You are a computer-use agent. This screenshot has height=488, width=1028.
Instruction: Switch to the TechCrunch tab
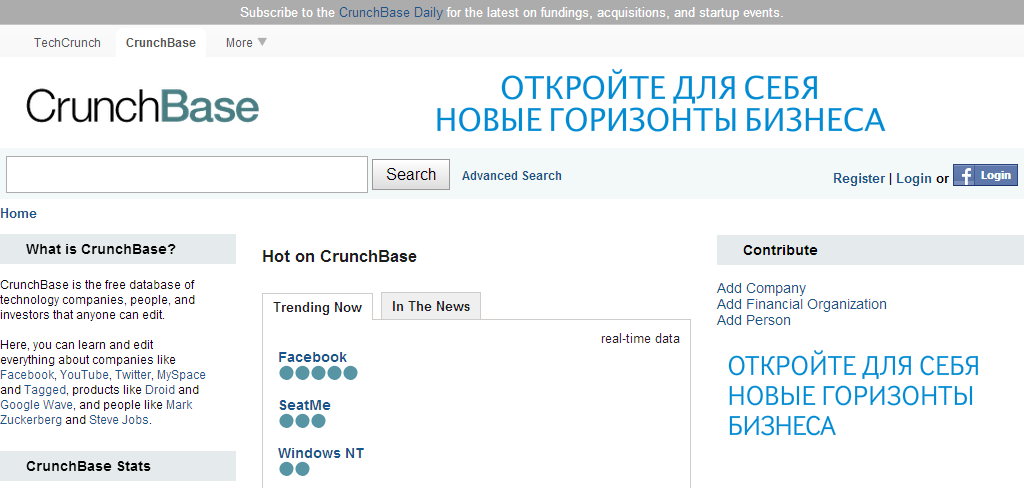[68, 43]
